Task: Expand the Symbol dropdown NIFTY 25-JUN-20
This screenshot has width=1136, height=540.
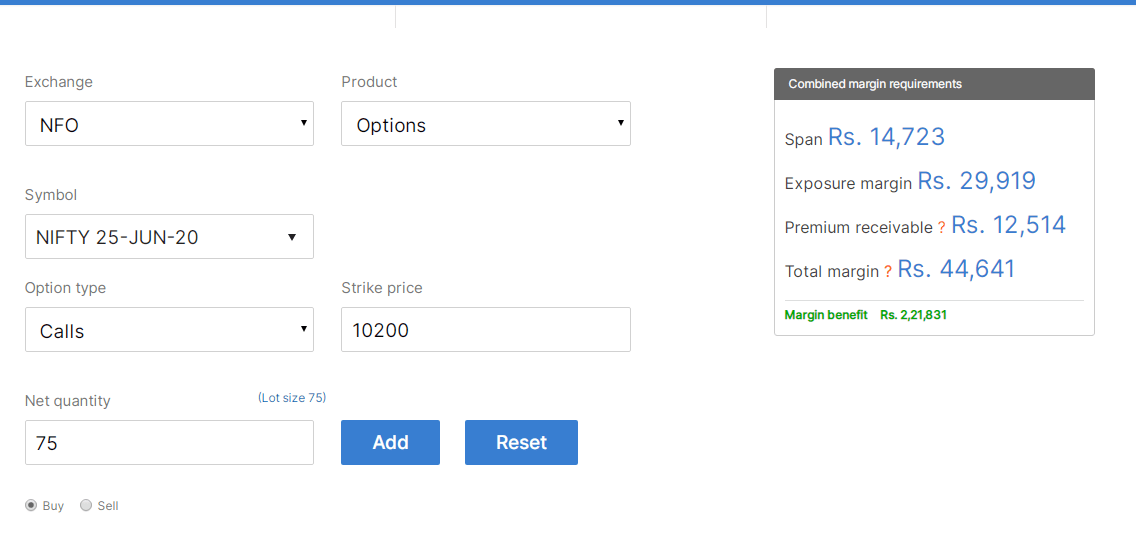Action: (x=170, y=236)
